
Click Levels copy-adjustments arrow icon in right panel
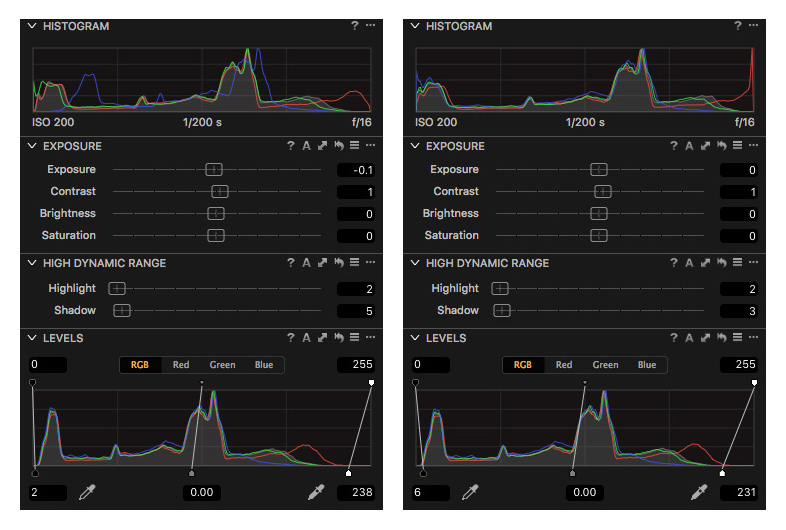(x=705, y=338)
